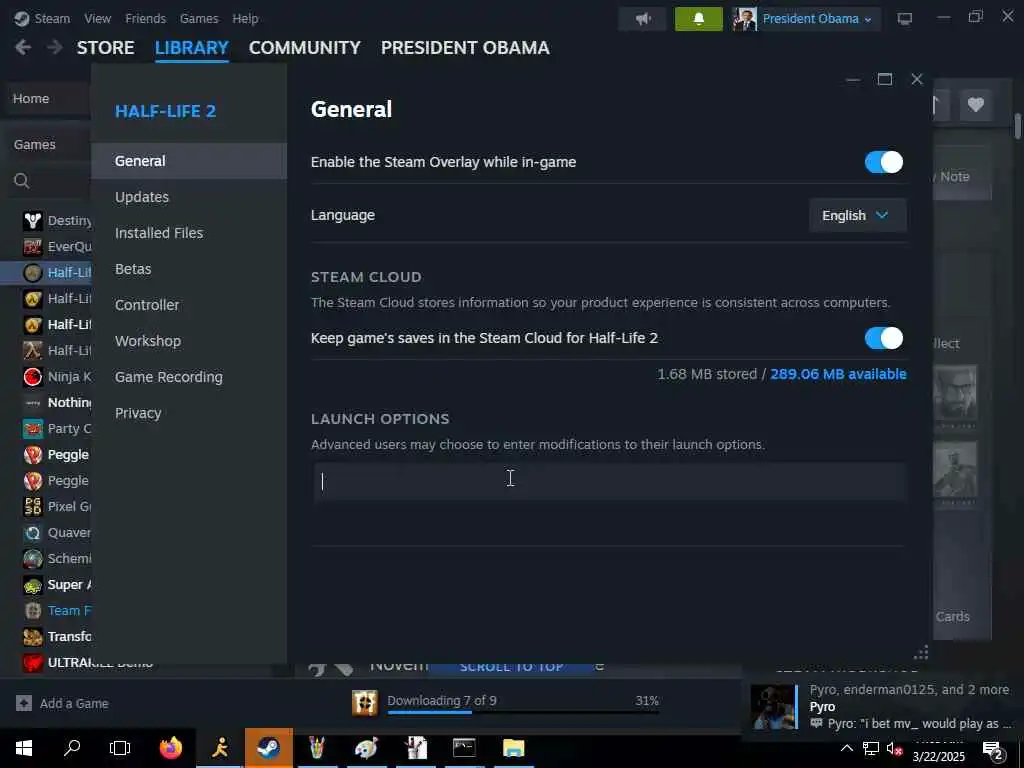Switch to Big Picture mode monitor icon
The image size is (1024, 768).
[x=904, y=19]
